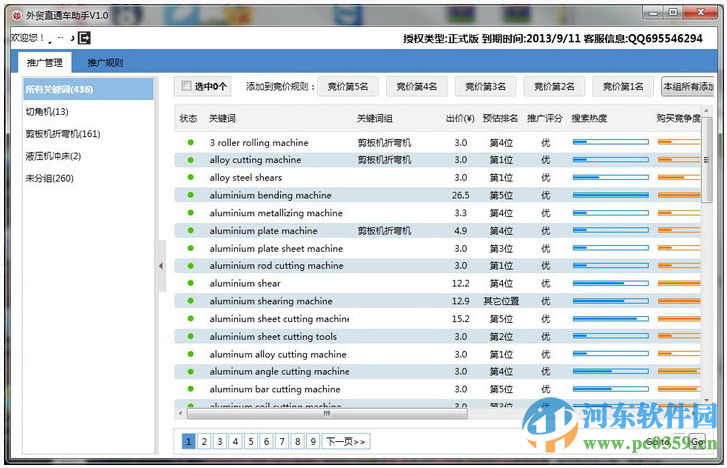727x468 pixels.
Task: Go to page 1
Action: coord(188,442)
